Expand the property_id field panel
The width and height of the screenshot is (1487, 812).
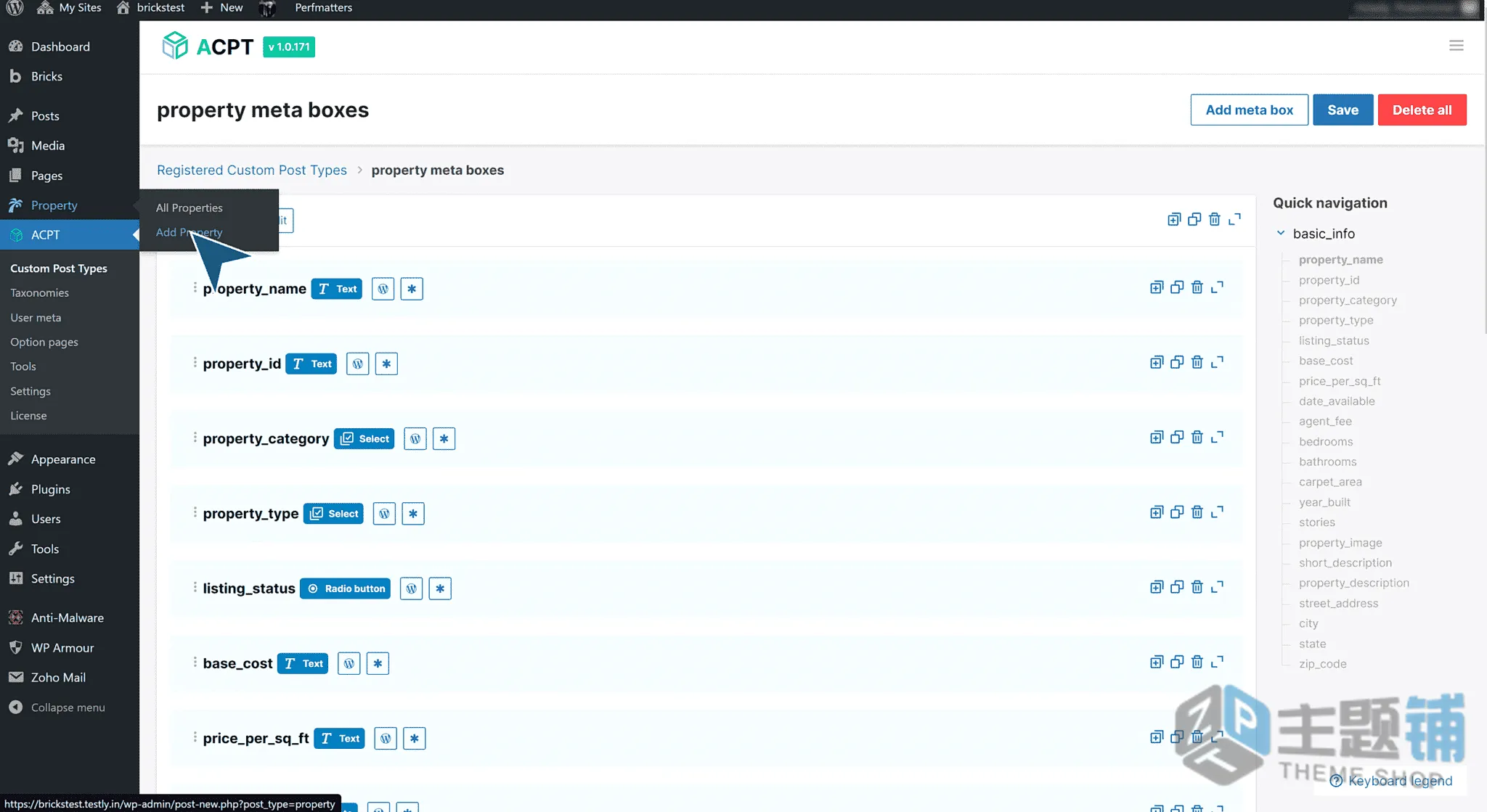click(x=1218, y=362)
